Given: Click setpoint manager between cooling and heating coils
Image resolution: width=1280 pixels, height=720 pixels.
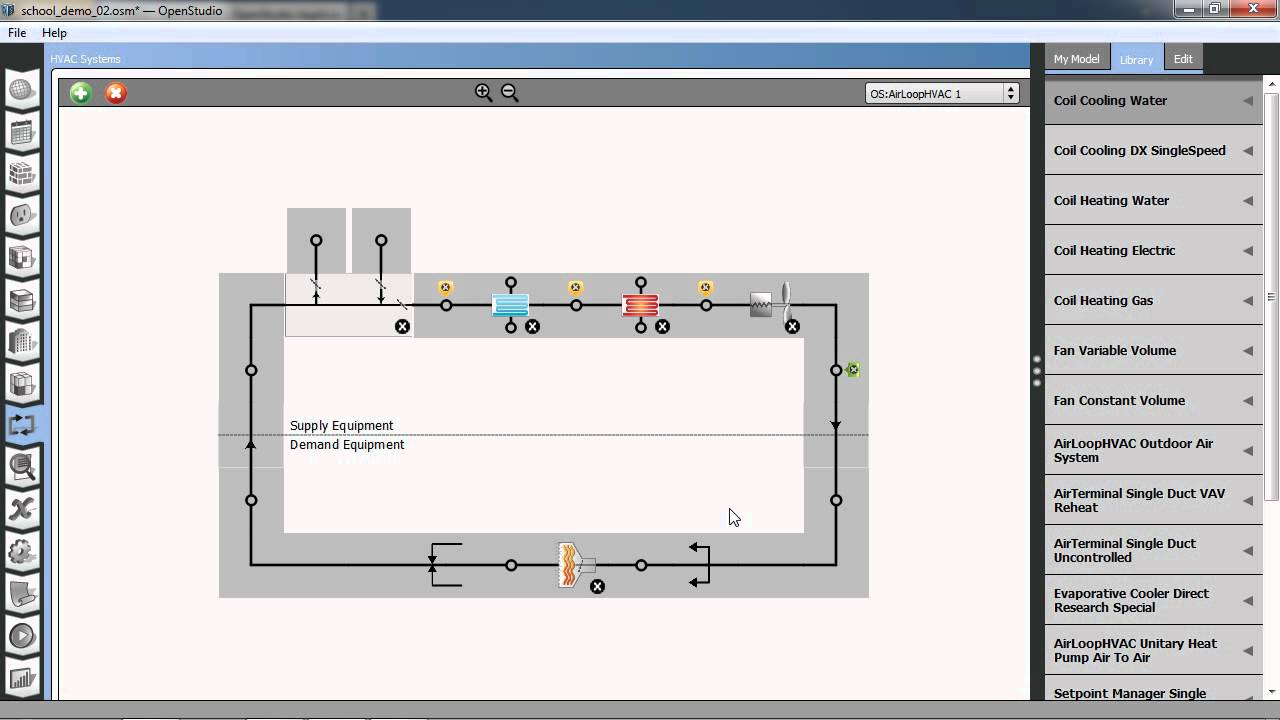Looking at the screenshot, I should coord(576,288).
